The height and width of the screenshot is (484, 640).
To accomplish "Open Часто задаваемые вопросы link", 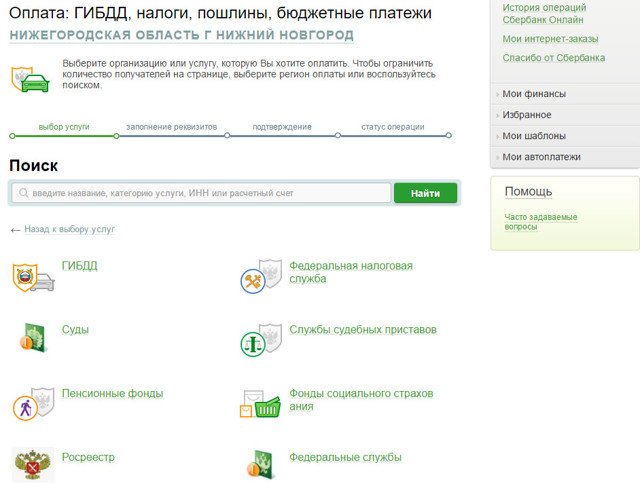I will [541, 222].
